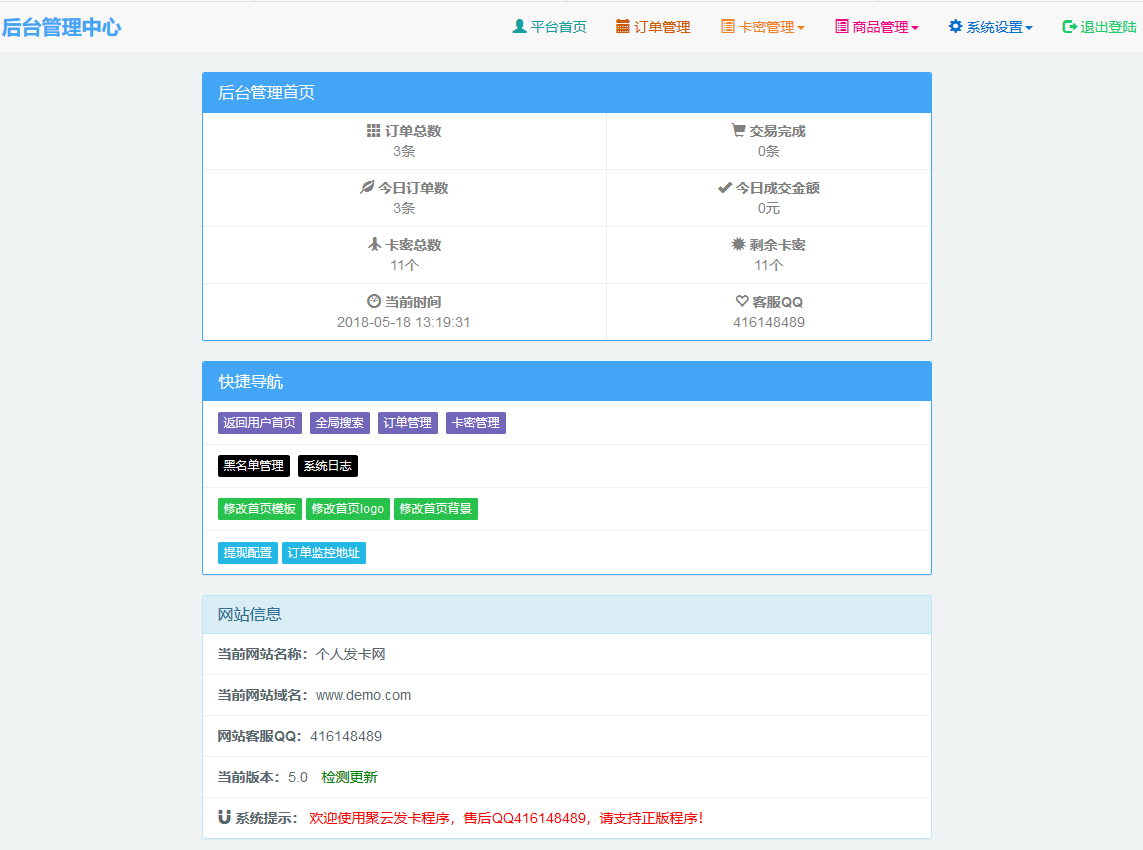The width and height of the screenshot is (1143, 850).
Task: Click the green 修改首页logo button
Action: point(348,509)
